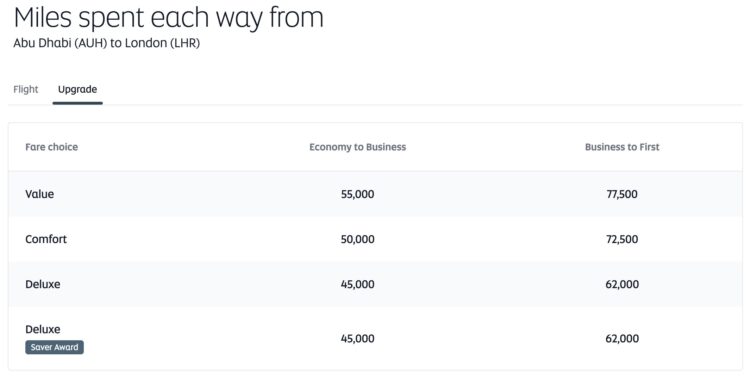Click 62,000 in the Saver Award row
750x379 pixels.
[622, 338]
